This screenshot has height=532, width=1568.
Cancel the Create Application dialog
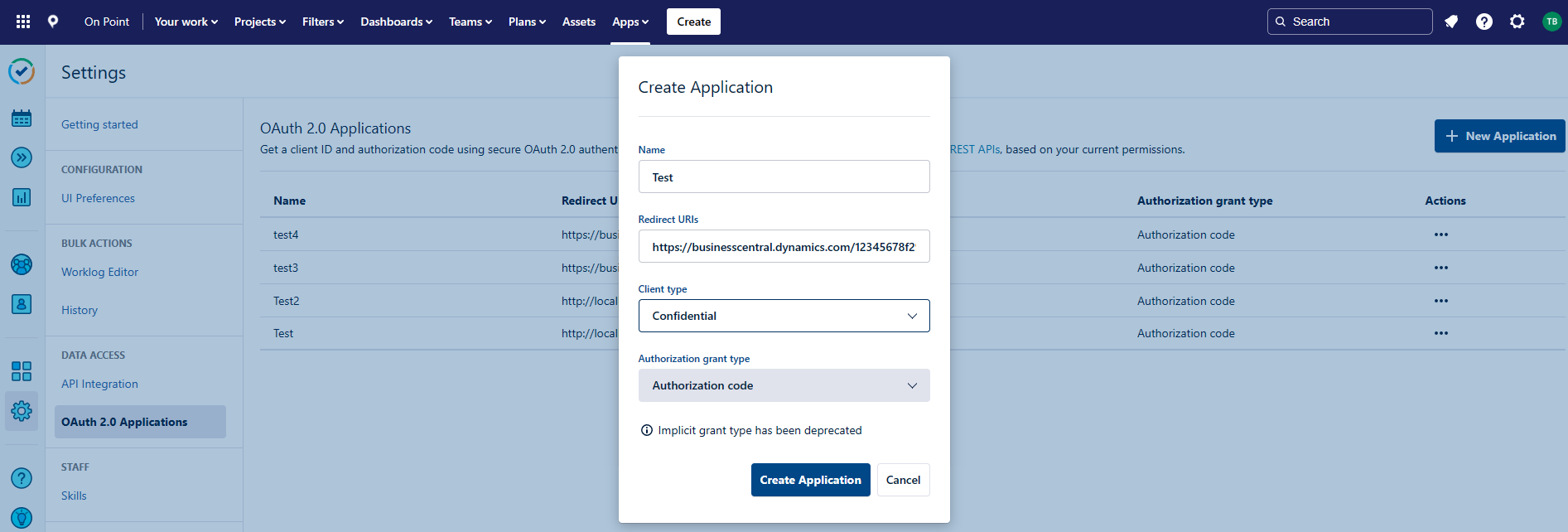(903, 480)
